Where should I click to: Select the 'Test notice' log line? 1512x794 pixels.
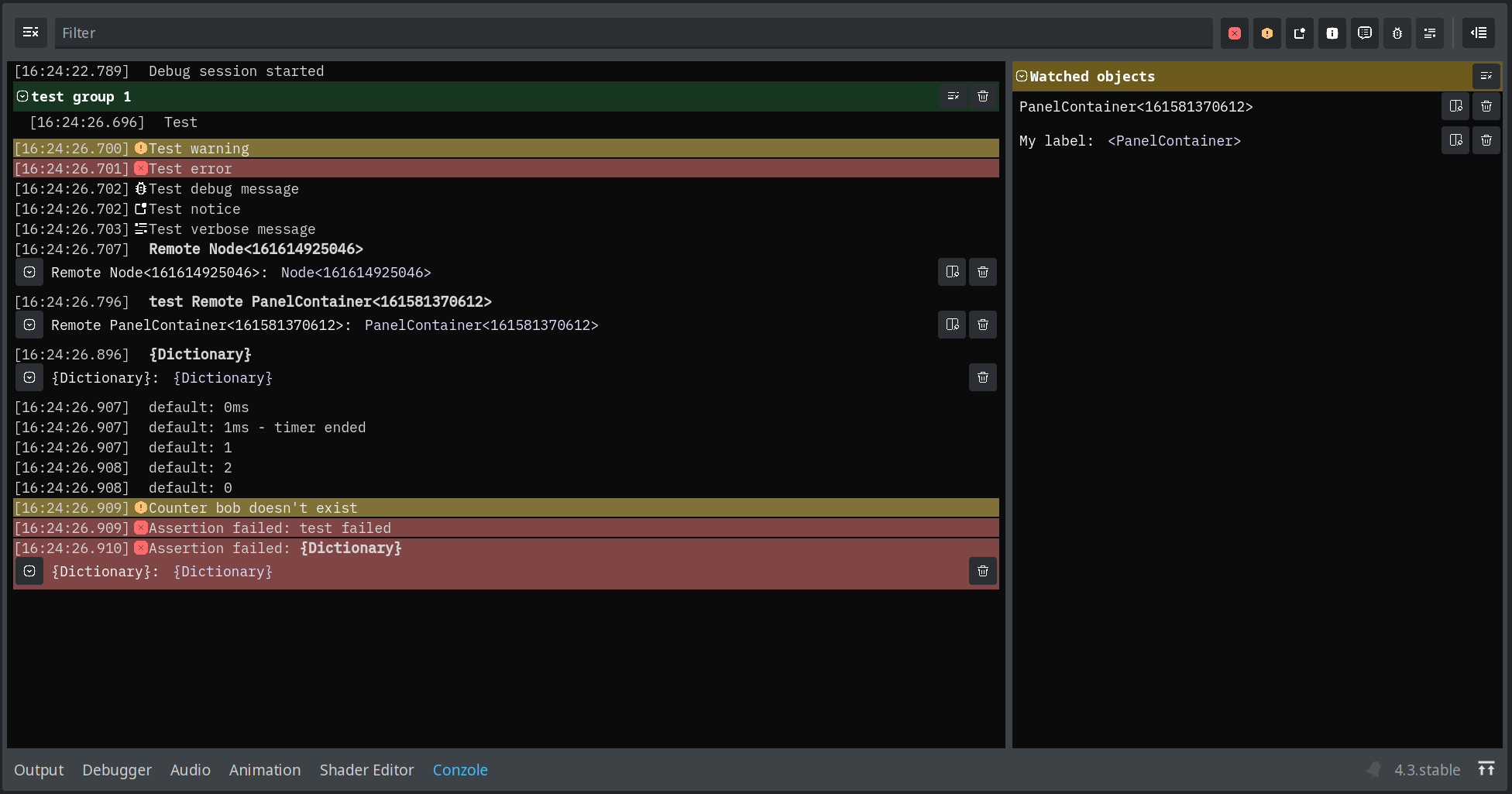click(506, 208)
